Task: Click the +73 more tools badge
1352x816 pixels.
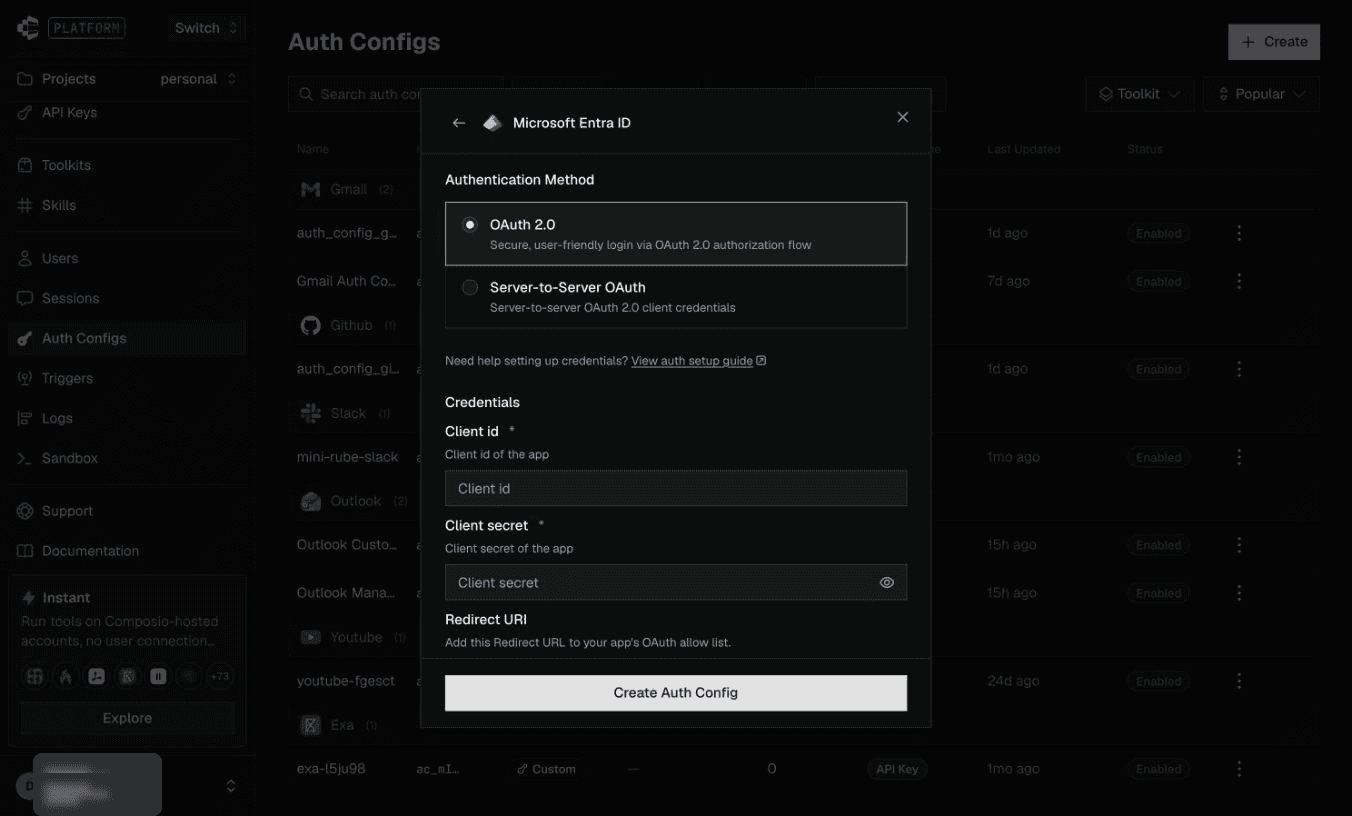Action: (x=219, y=676)
